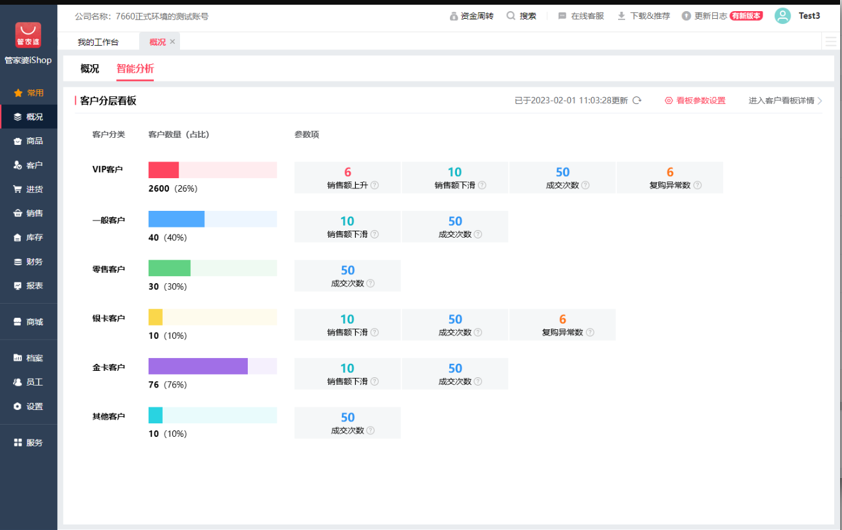This screenshot has width=842, height=530.
Task: Open 档案 in the left sidebar
Action: [x=28, y=358]
